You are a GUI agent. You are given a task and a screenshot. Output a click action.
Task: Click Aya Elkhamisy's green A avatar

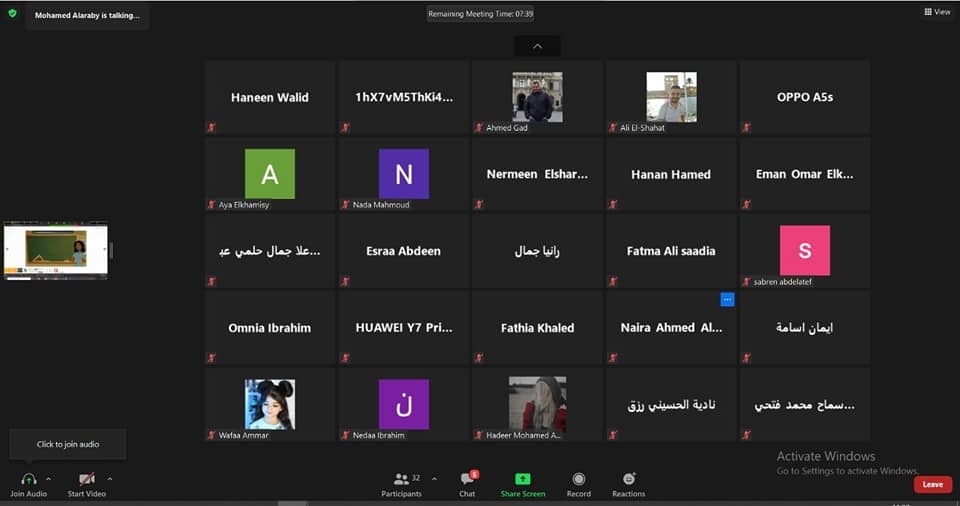[x=270, y=174]
